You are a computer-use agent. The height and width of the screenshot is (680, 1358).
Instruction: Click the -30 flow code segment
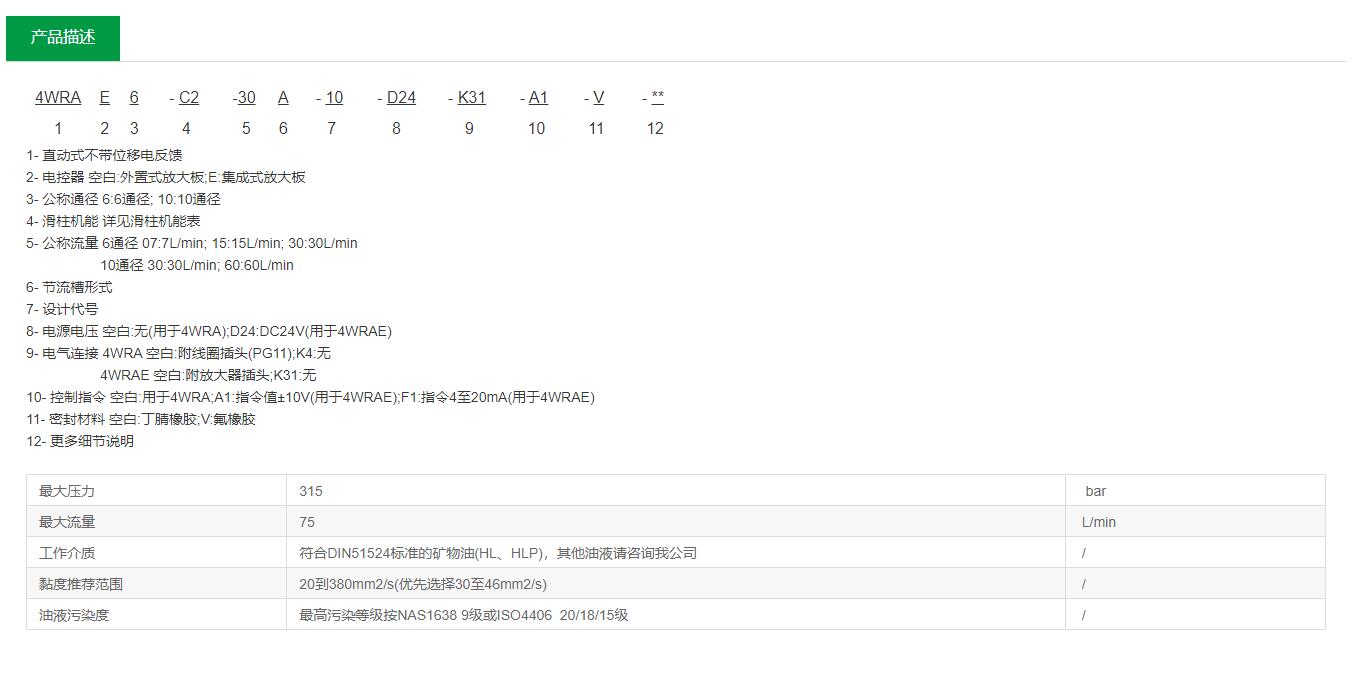[244, 98]
